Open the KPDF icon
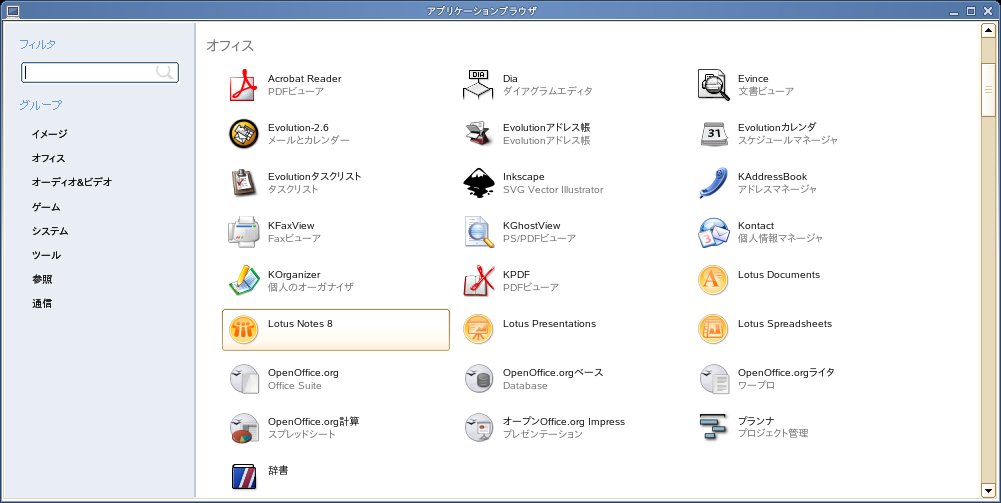The image size is (1001, 503). [478, 281]
